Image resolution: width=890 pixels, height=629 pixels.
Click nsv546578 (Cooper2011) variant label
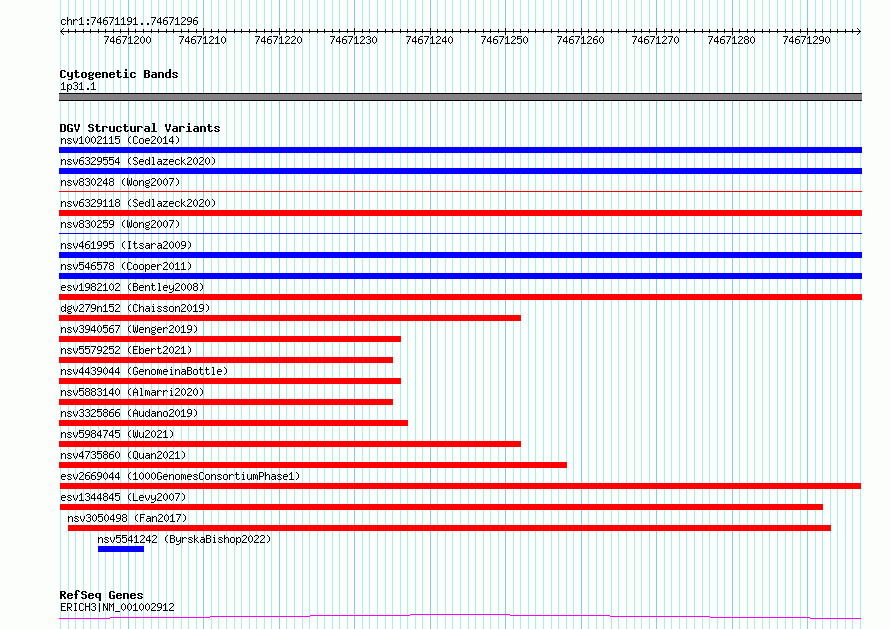(126, 266)
